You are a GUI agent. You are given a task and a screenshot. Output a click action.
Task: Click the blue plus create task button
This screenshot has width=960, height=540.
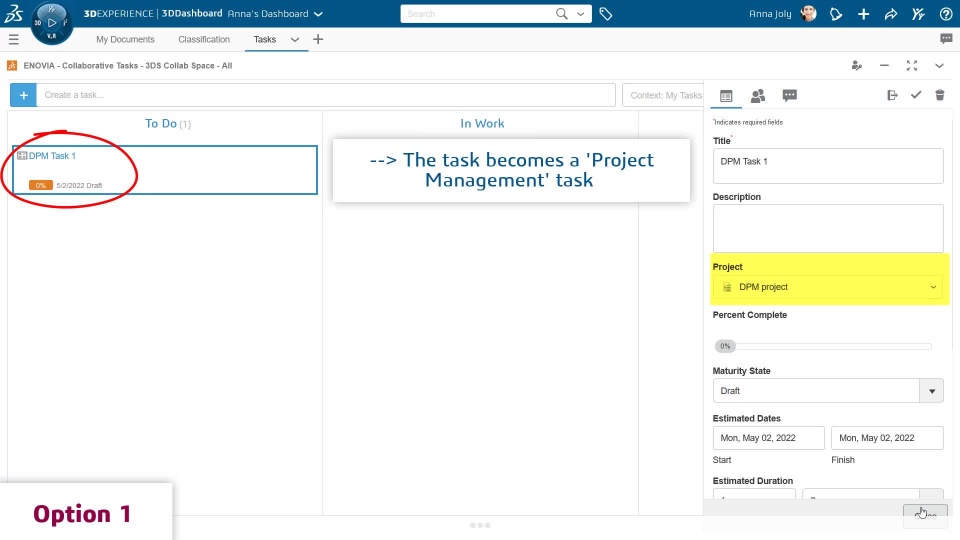tap(23, 95)
